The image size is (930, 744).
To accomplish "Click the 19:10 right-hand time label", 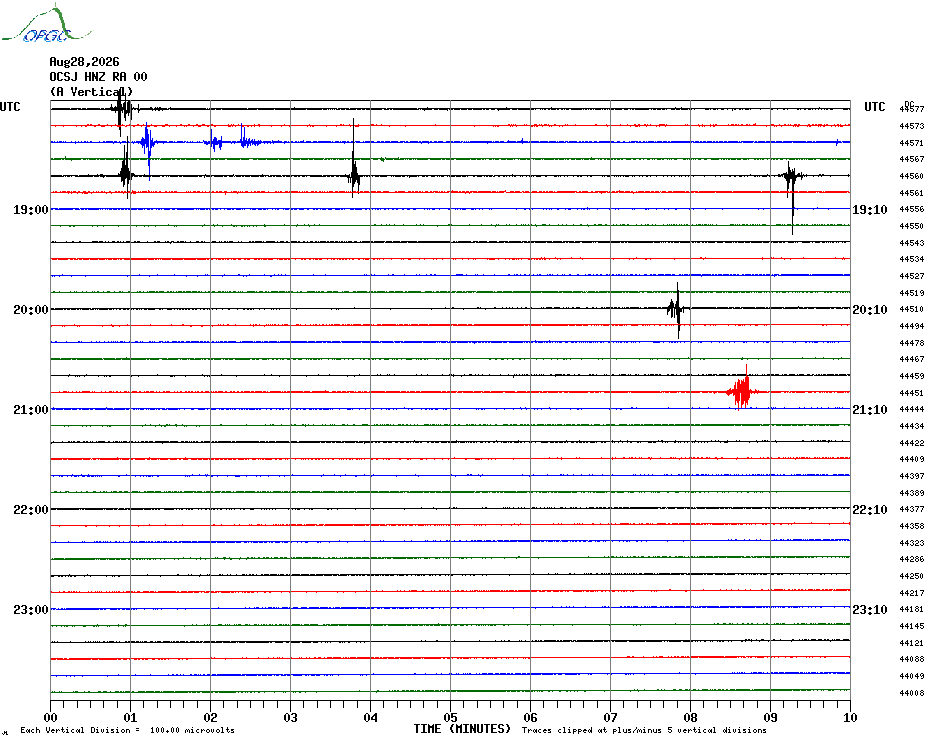I will (870, 210).
